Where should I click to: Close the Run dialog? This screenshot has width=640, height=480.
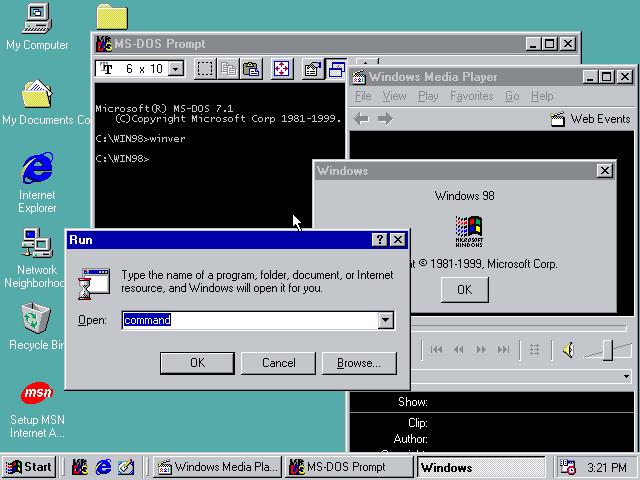pyautogui.click(x=398, y=240)
